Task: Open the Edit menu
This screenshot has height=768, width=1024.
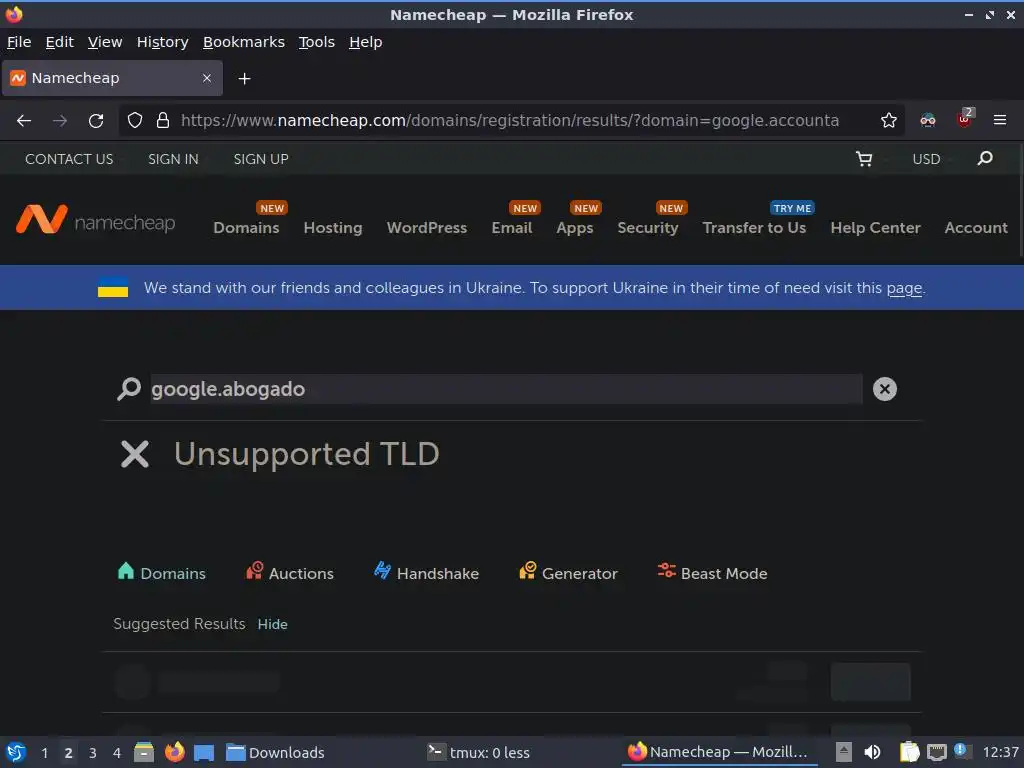Action: 59,42
